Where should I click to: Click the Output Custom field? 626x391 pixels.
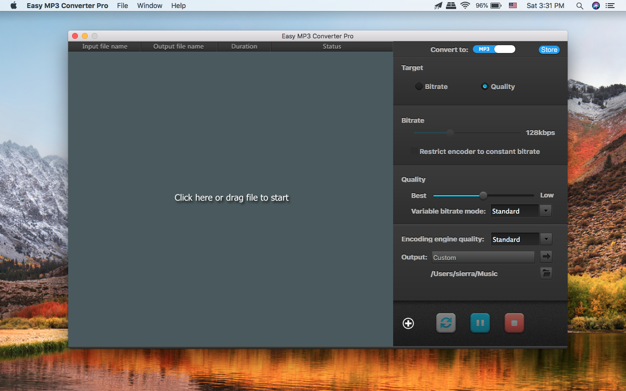[483, 257]
